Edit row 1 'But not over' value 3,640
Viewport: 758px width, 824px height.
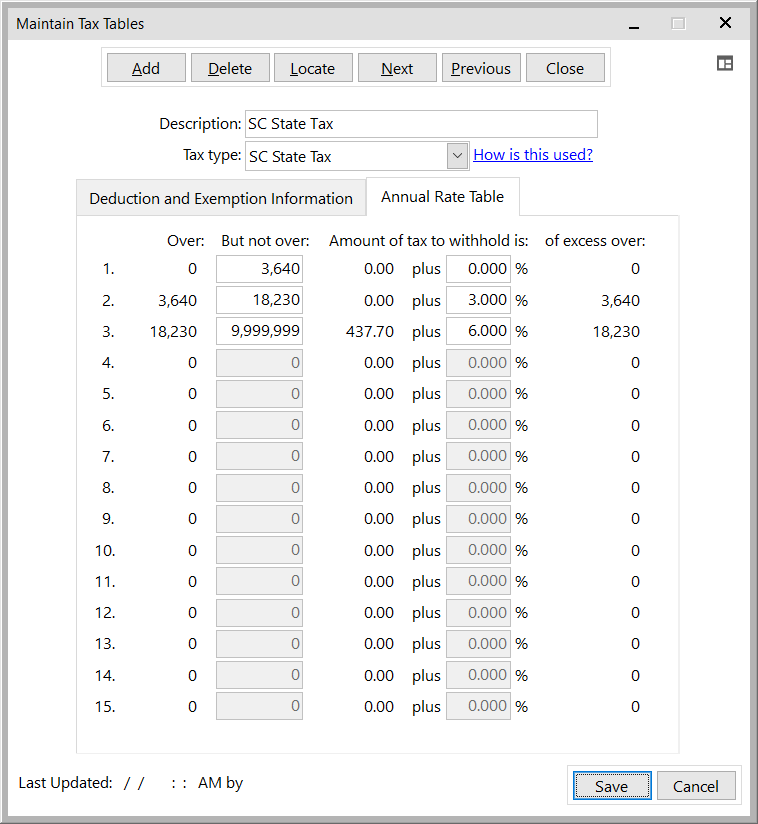[260, 269]
